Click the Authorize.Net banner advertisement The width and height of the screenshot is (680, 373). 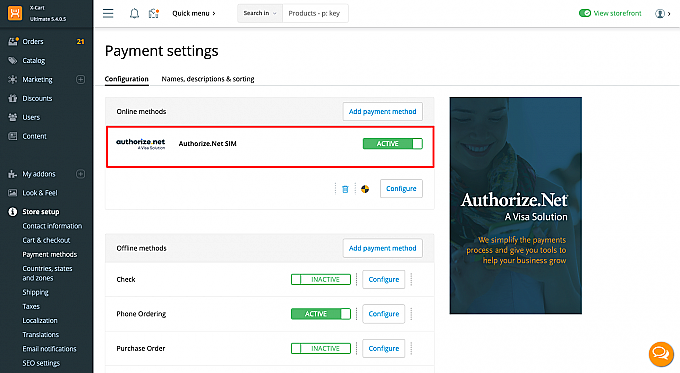point(516,205)
